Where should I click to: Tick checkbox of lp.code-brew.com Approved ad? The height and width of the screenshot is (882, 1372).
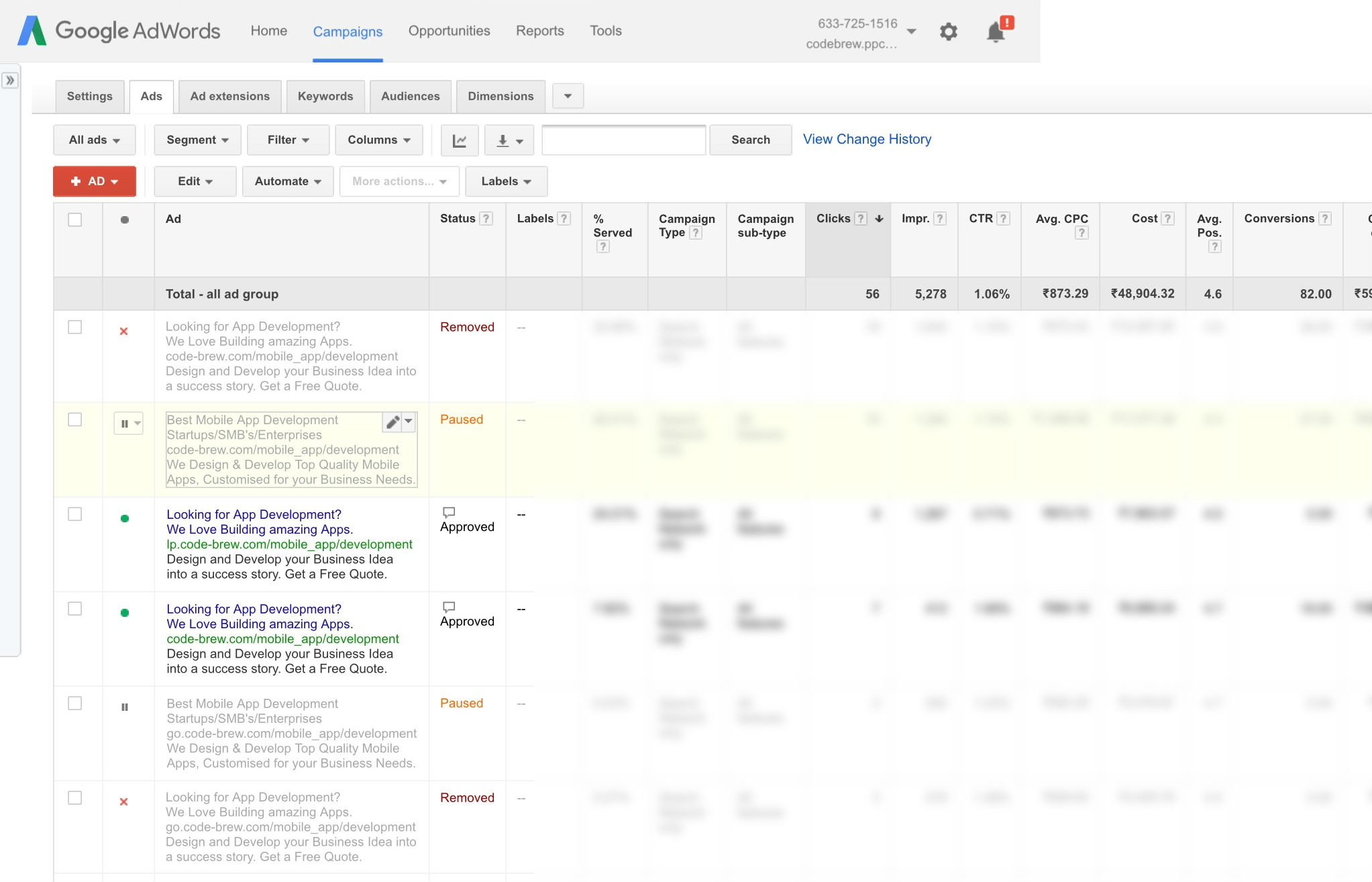point(75,514)
